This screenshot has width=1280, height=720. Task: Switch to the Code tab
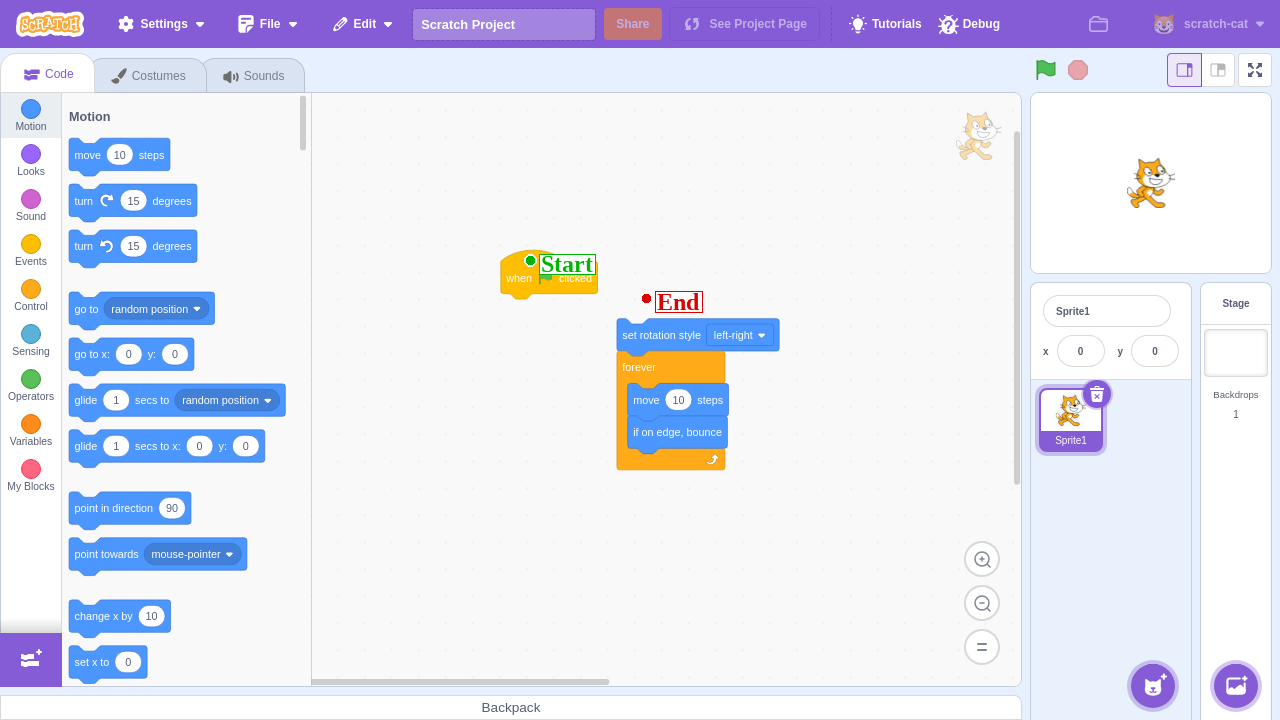[x=48, y=74]
